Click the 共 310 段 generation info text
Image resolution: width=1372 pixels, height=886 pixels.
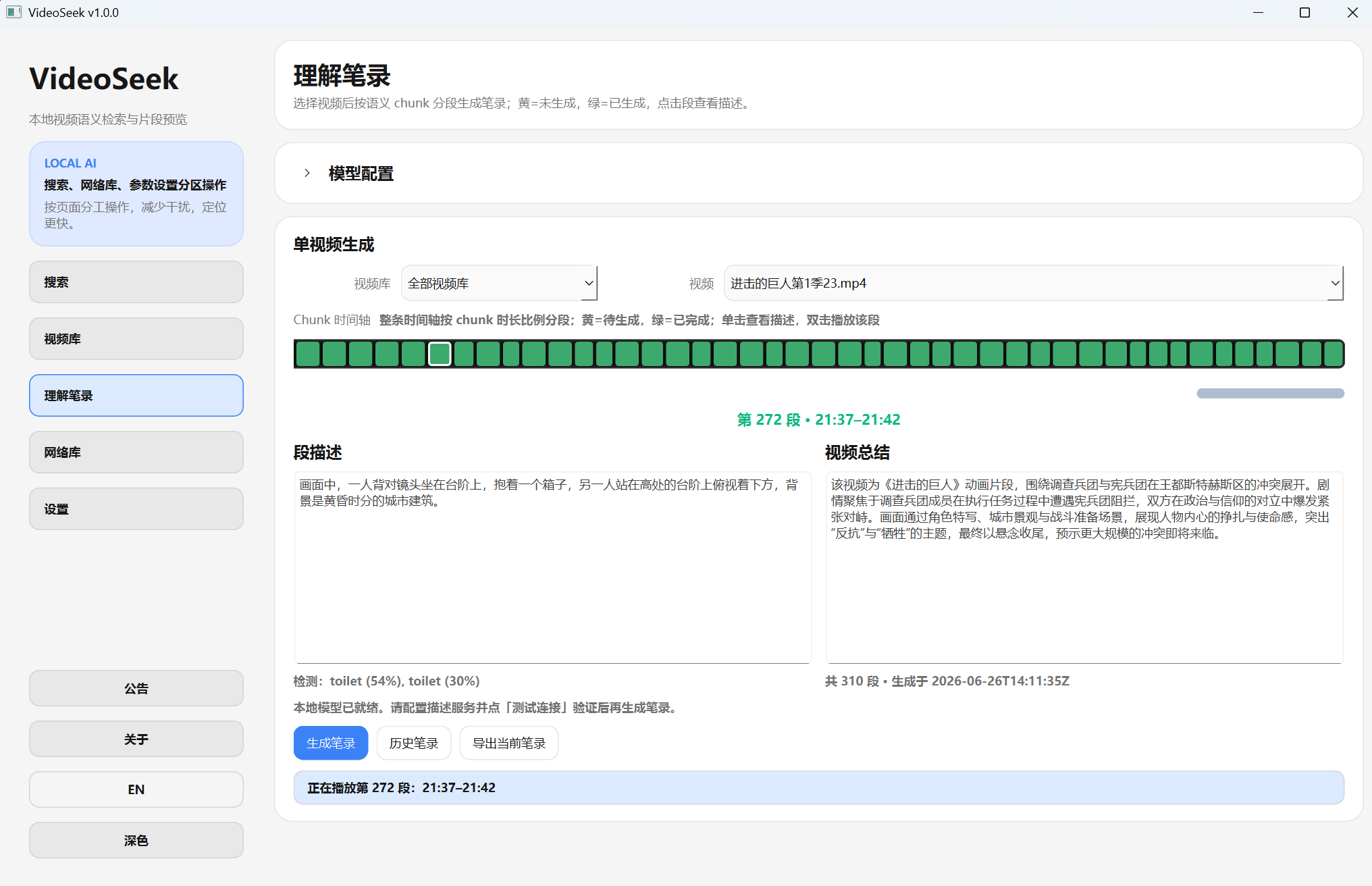(947, 681)
